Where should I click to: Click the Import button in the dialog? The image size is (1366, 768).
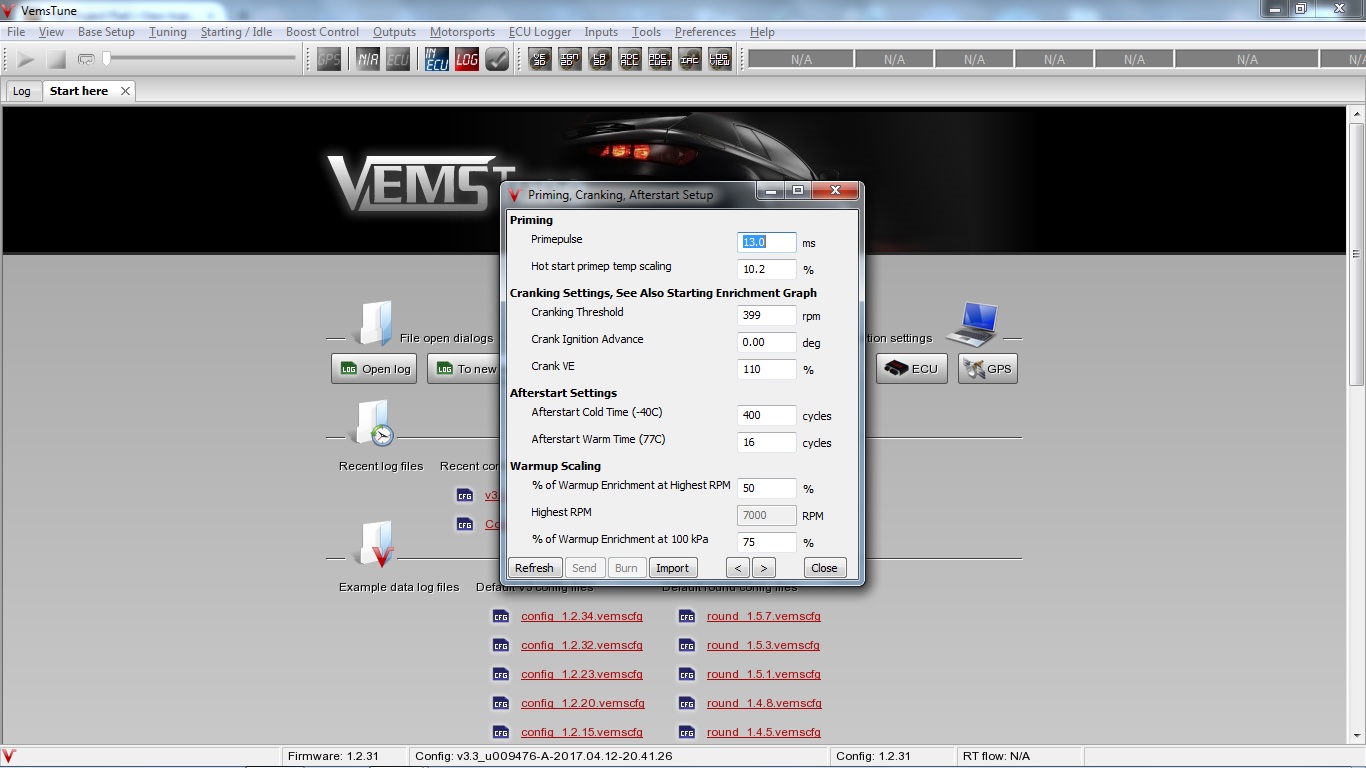[672, 568]
